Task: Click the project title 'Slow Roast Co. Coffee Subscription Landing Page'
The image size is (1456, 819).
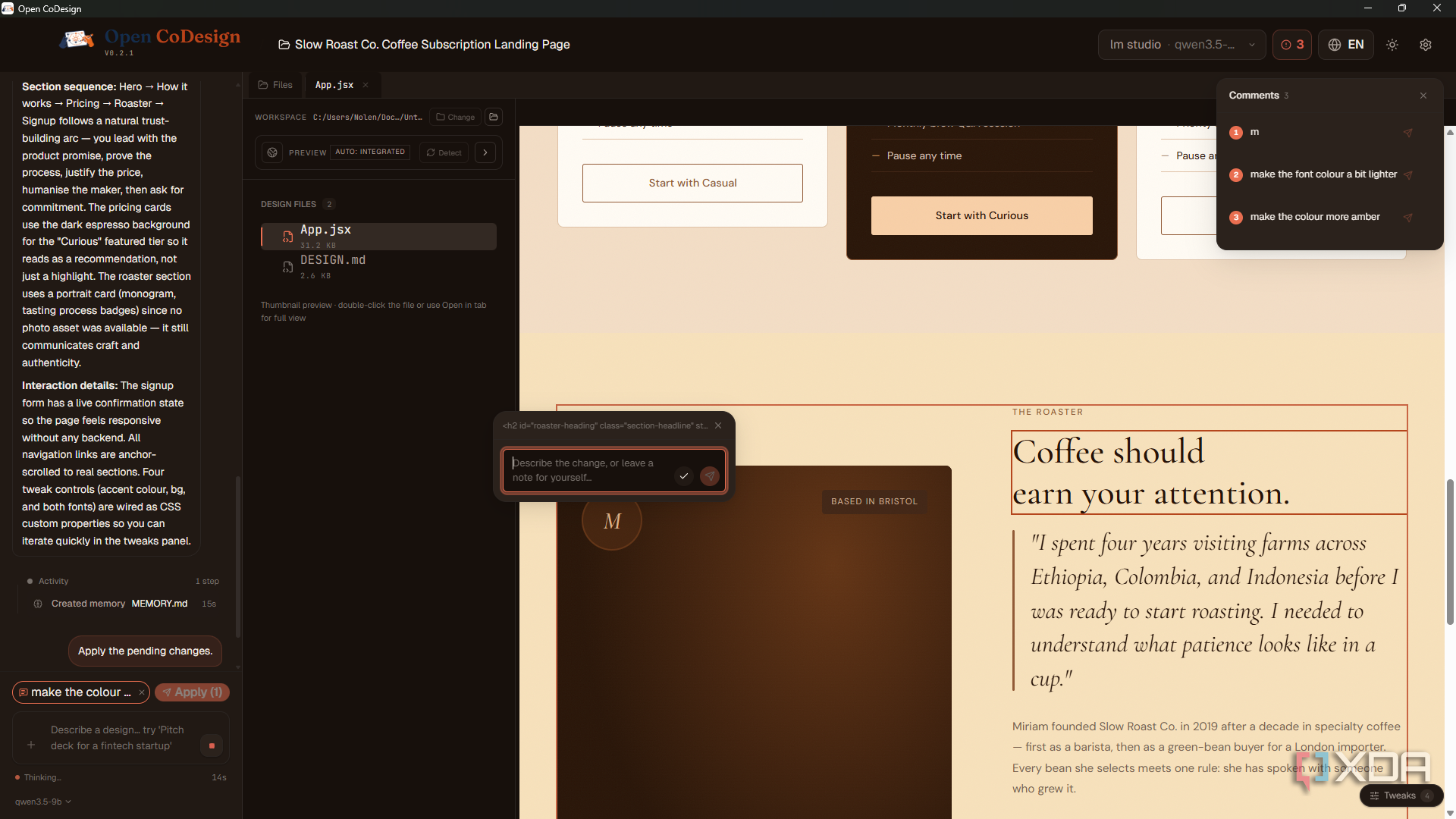Action: pyautogui.click(x=432, y=45)
